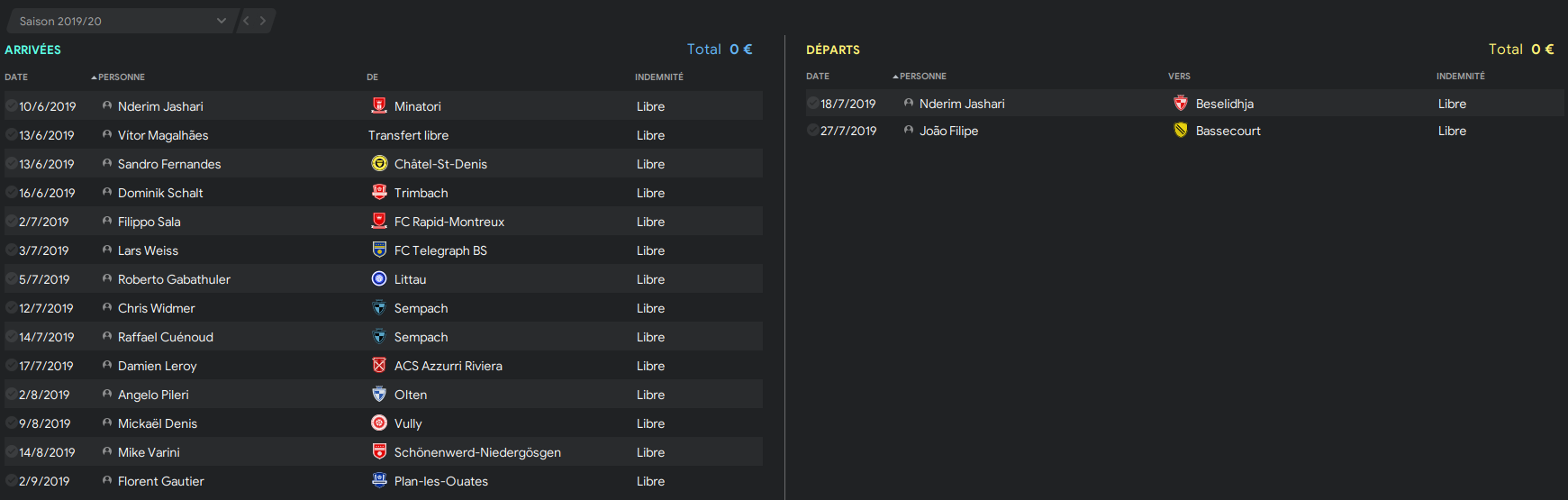Click the Châtel-St-Denis club badge
Viewport: 1568px width, 500px height.
379,164
